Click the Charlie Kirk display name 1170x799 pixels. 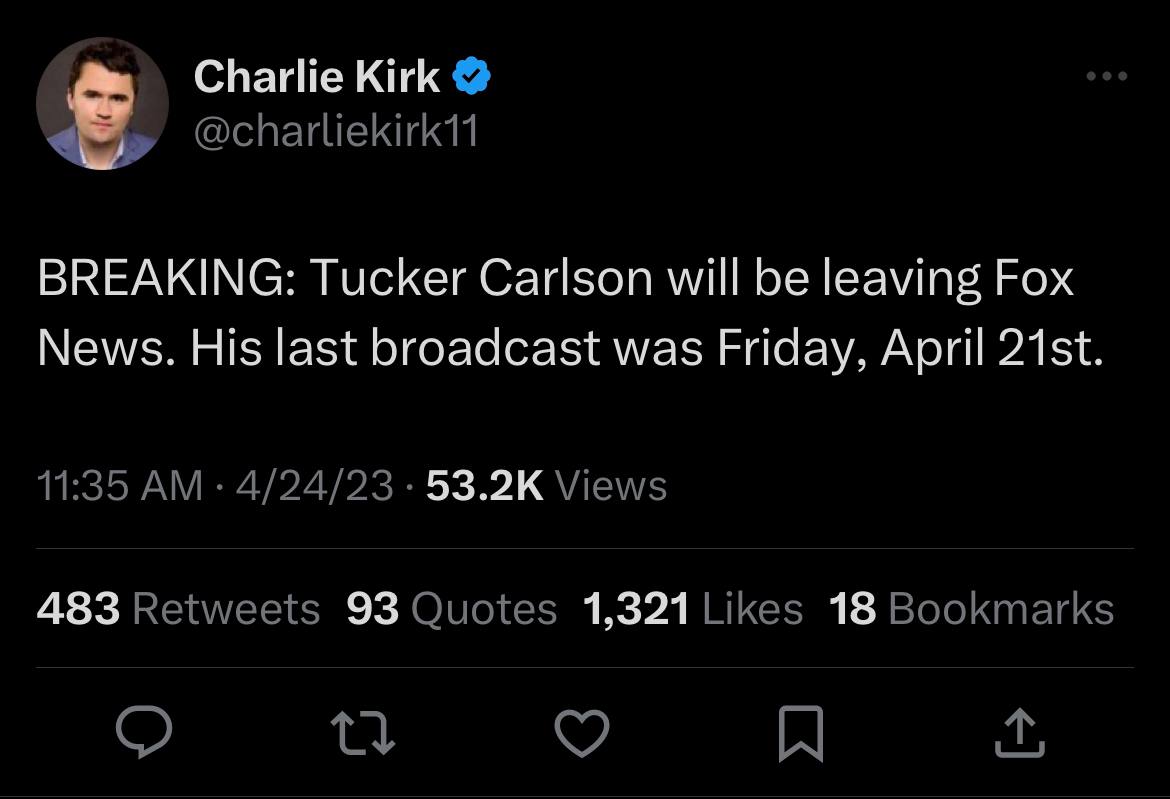point(316,77)
